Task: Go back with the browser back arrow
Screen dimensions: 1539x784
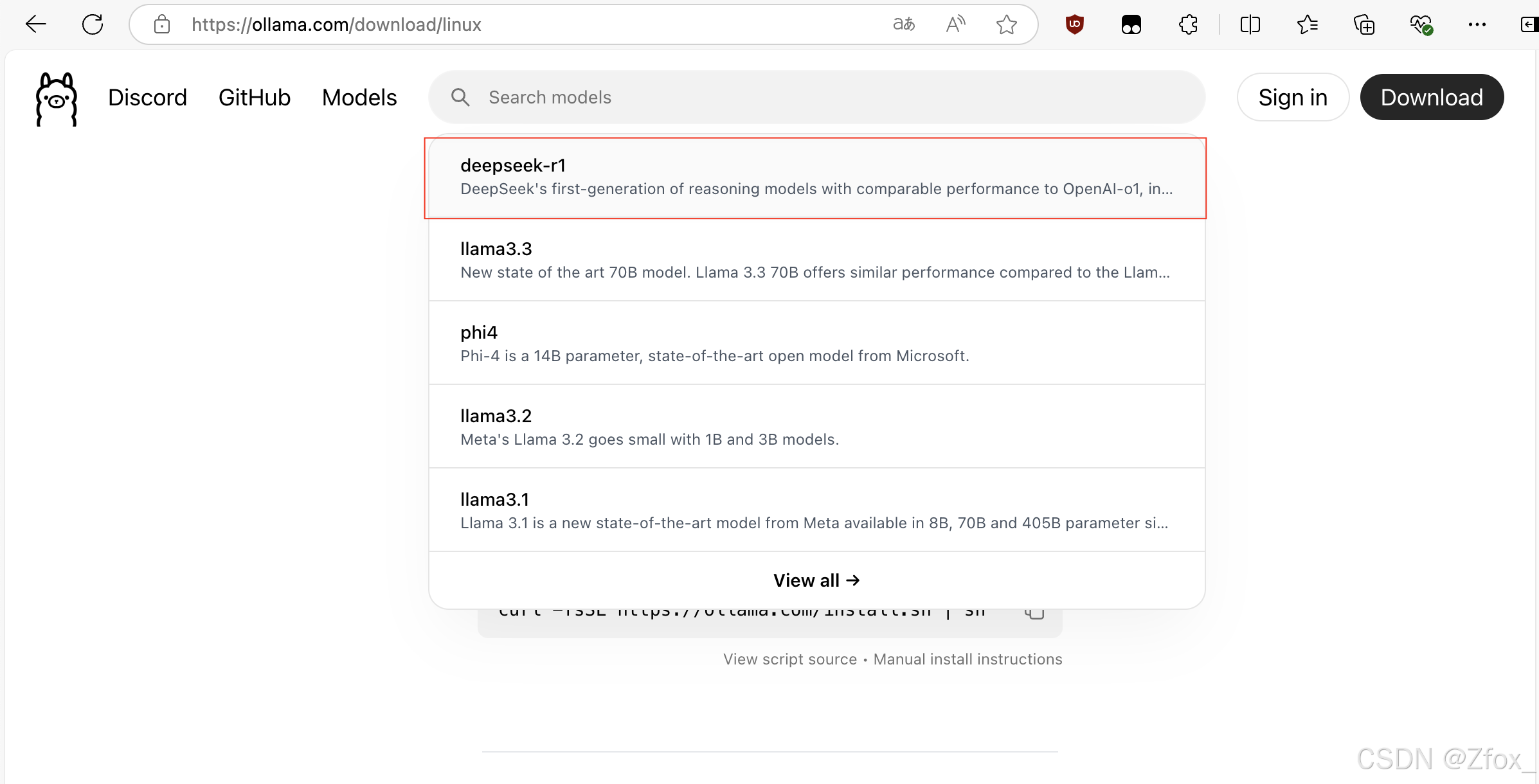Action: (36, 24)
